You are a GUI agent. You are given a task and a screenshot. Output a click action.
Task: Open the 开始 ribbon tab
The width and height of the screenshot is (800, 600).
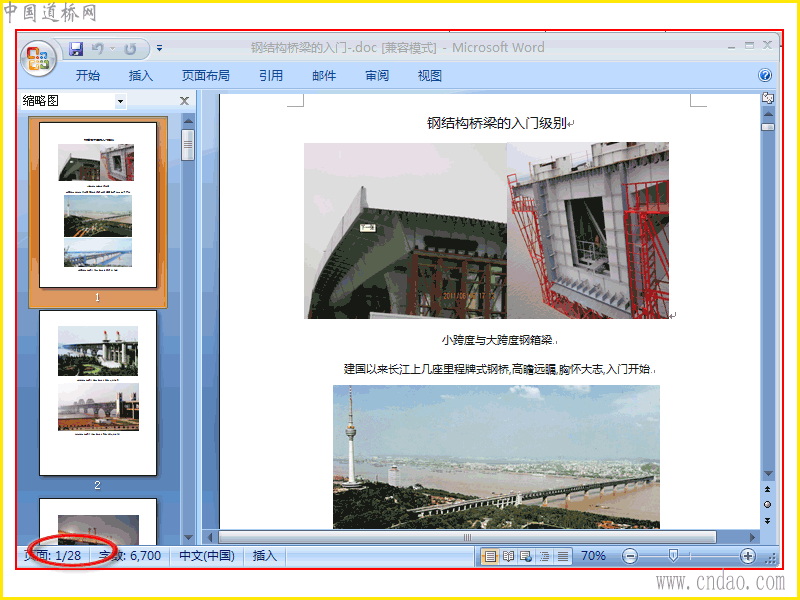coord(88,76)
